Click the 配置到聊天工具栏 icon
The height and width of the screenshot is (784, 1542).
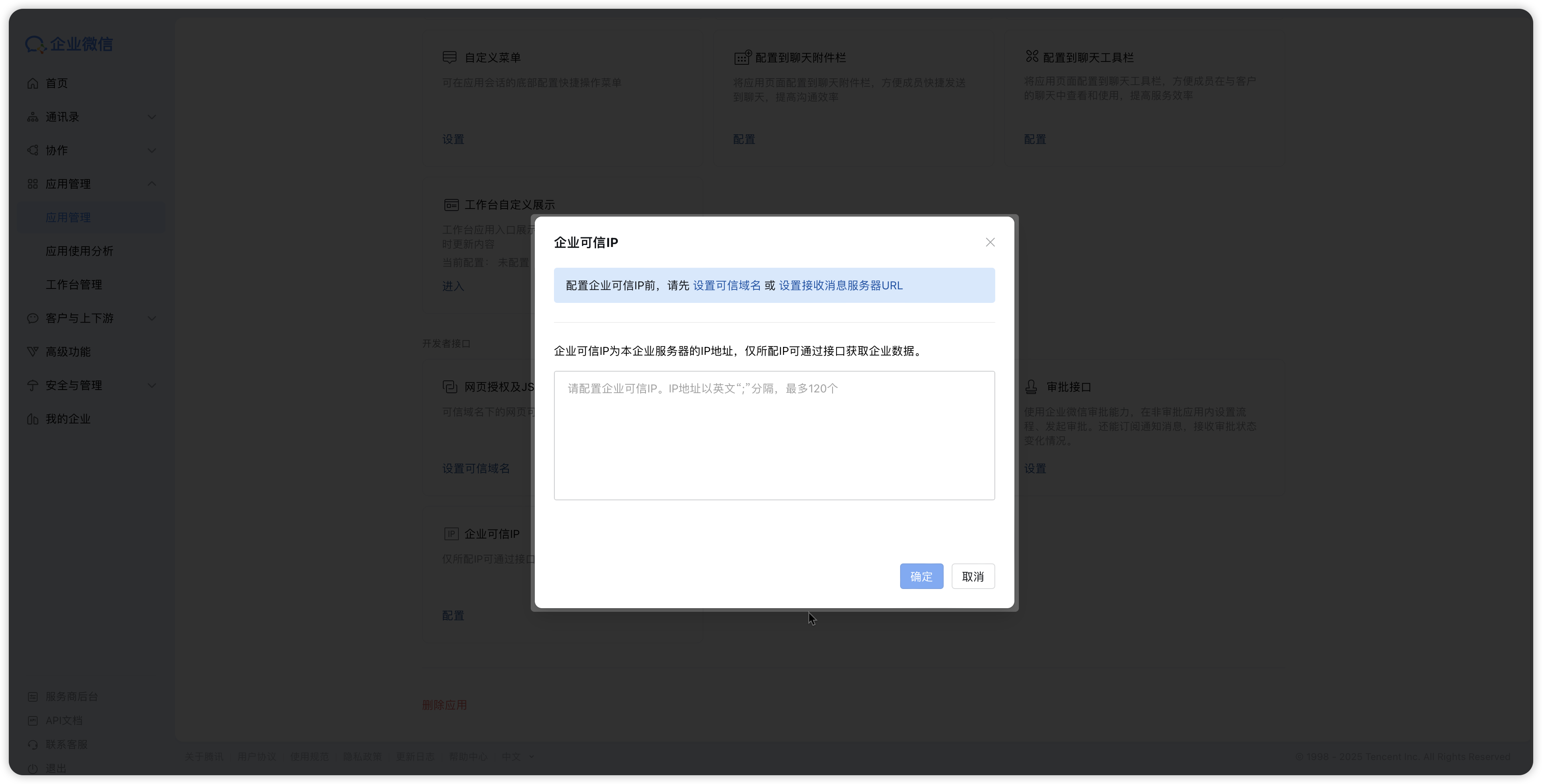pyautogui.click(x=1032, y=57)
